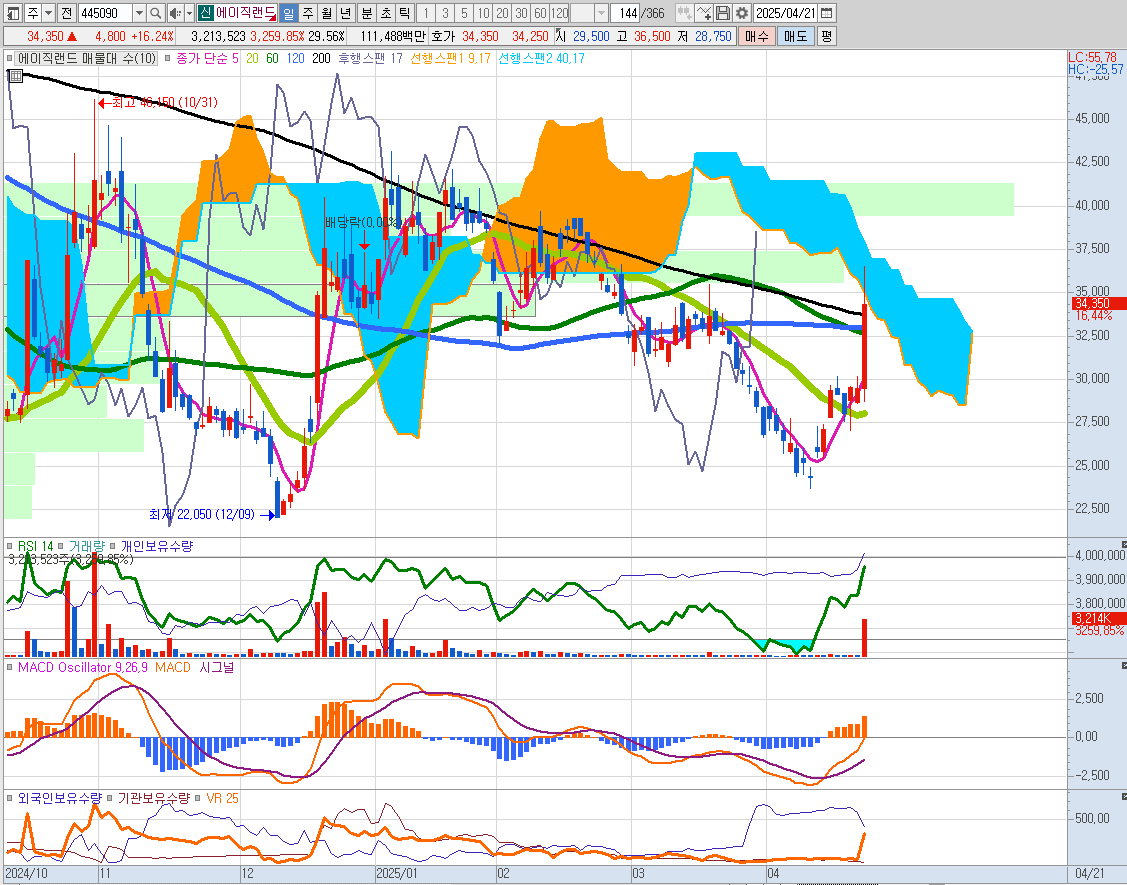1127x885 pixels.
Task: Toggle the RSI 14 indicator legend box
Action: [x=10, y=547]
